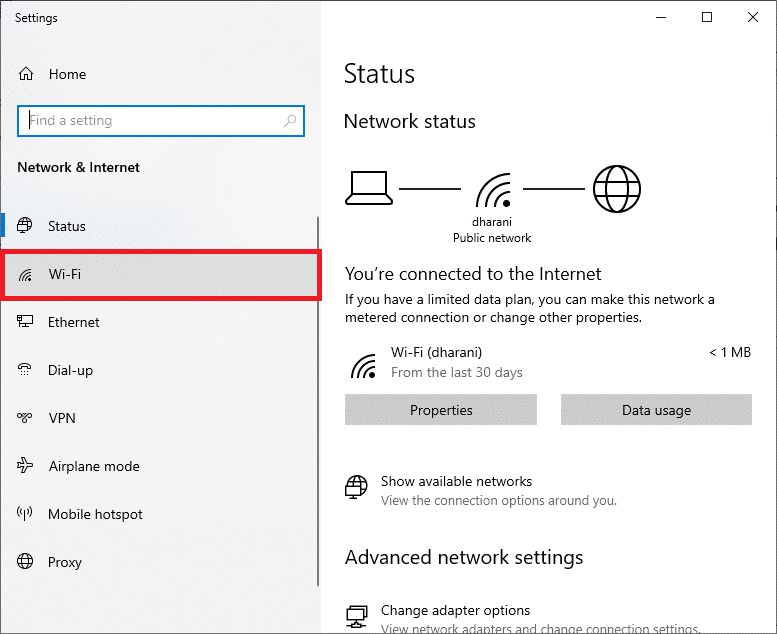
Task: Click the sidebar vertical scrollbar
Action: click(317, 402)
